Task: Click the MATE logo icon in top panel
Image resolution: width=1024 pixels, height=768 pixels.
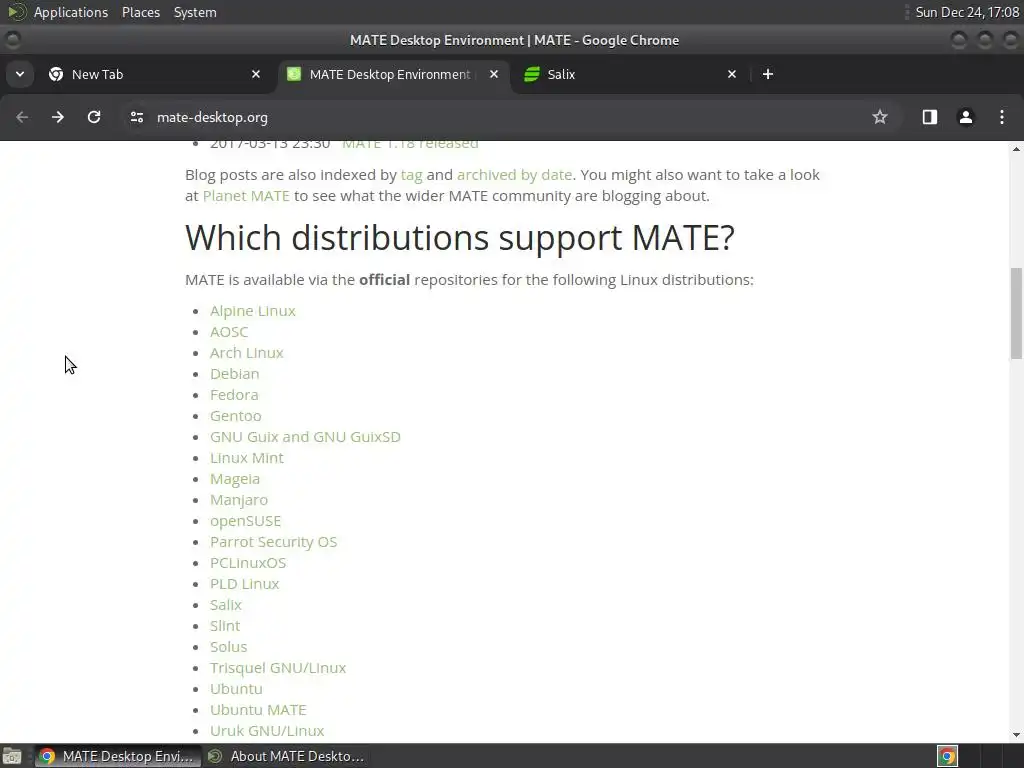Action: pyautogui.click(x=16, y=12)
